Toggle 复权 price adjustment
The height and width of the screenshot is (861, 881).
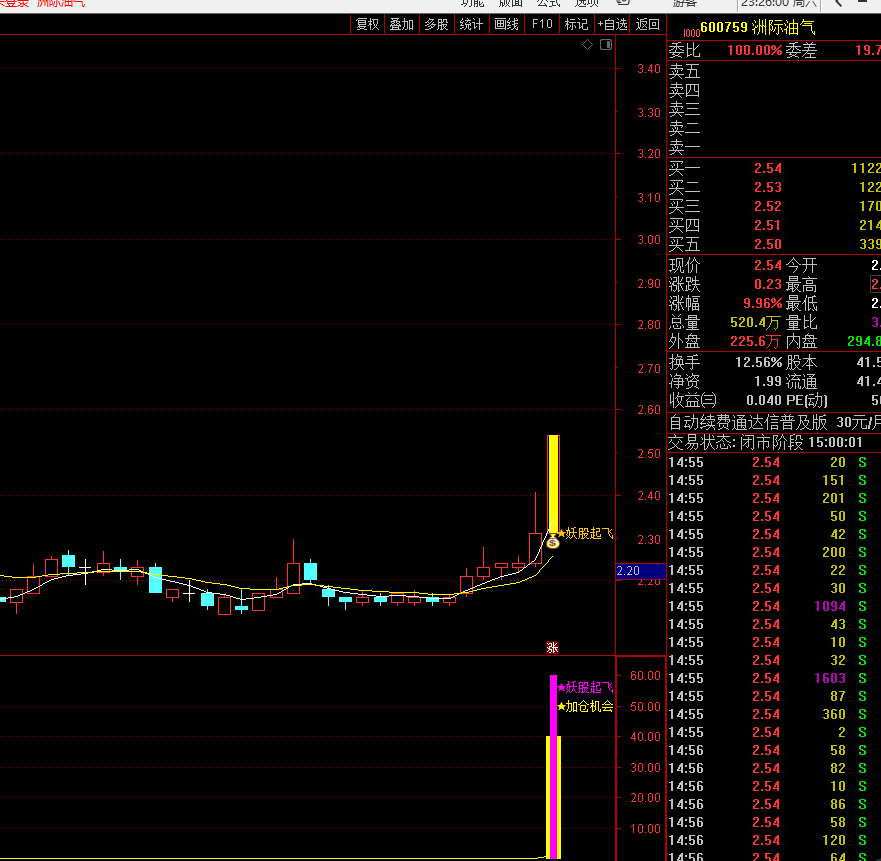tap(367, 25)
